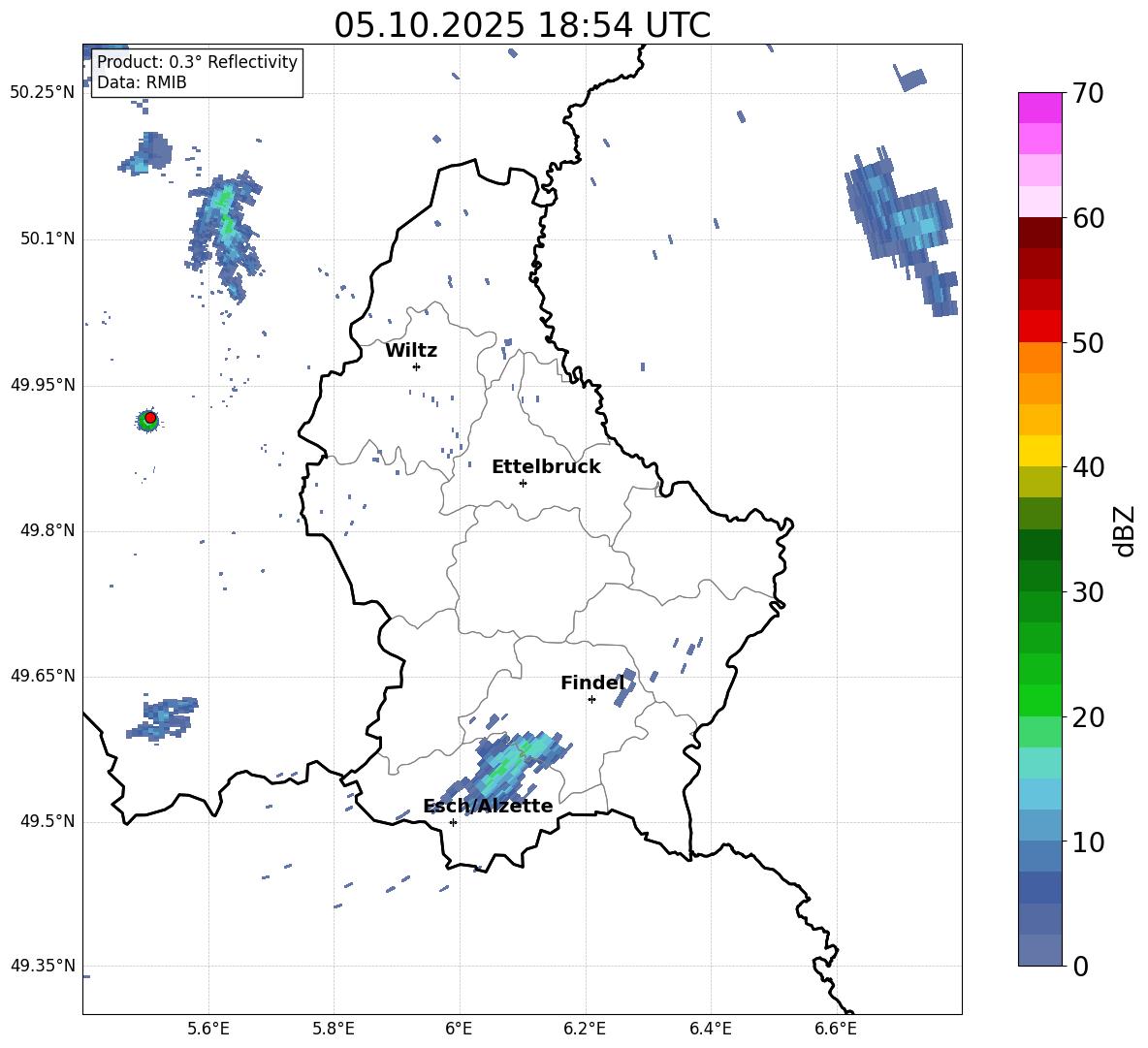Viewport: 1148px width, 1048px height.
Task: Select the Esch/Alzette city label
Action: point(488,806)
